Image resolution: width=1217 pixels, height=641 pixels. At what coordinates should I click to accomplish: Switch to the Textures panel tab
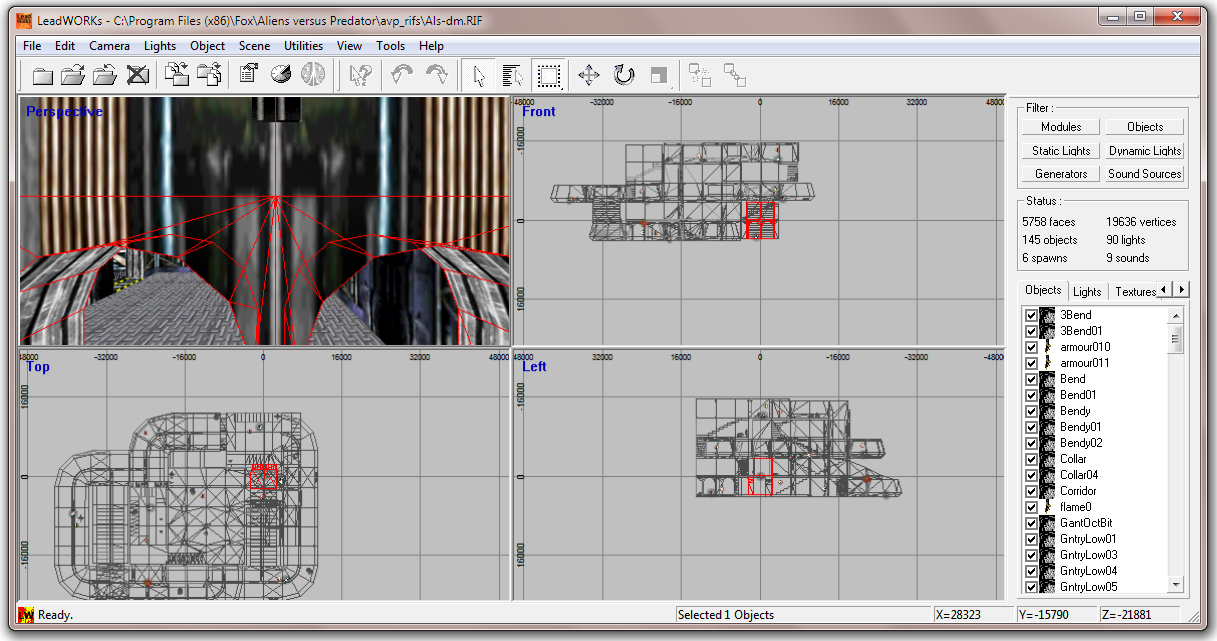pos(1136,292)
